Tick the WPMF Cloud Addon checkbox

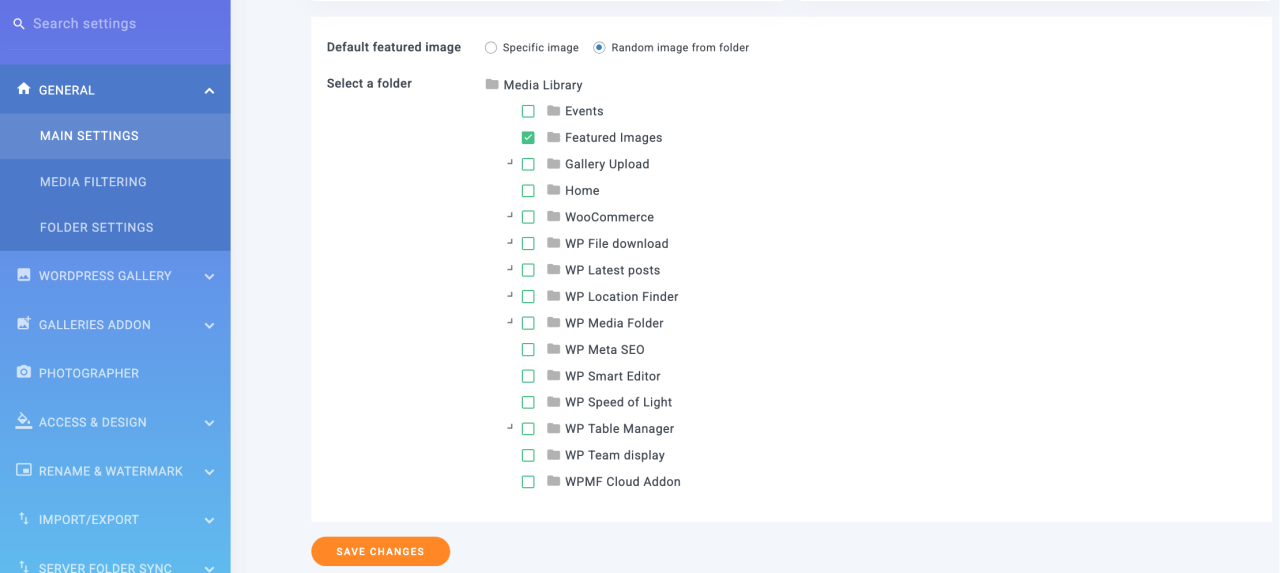click(x=528, y=482)
